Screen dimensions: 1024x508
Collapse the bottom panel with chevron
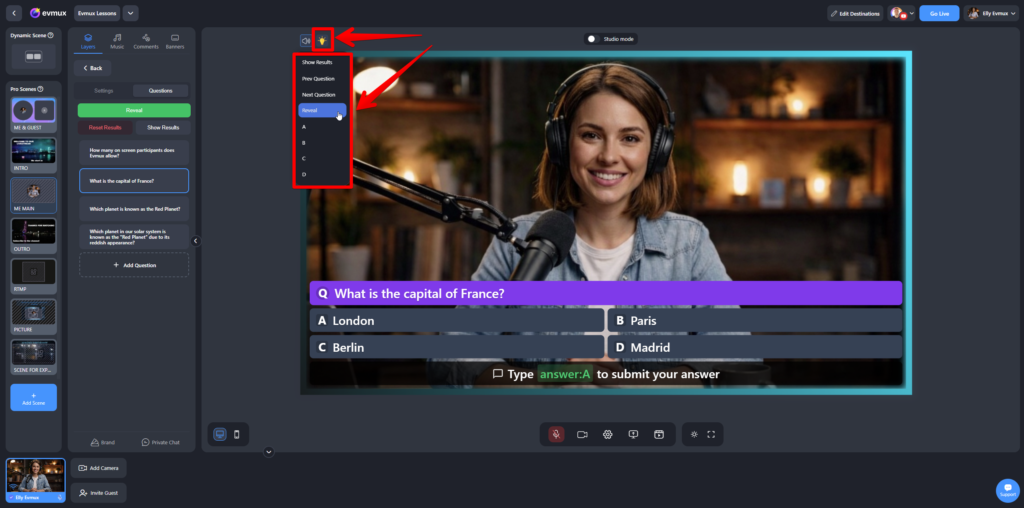(x=269, y=452)
